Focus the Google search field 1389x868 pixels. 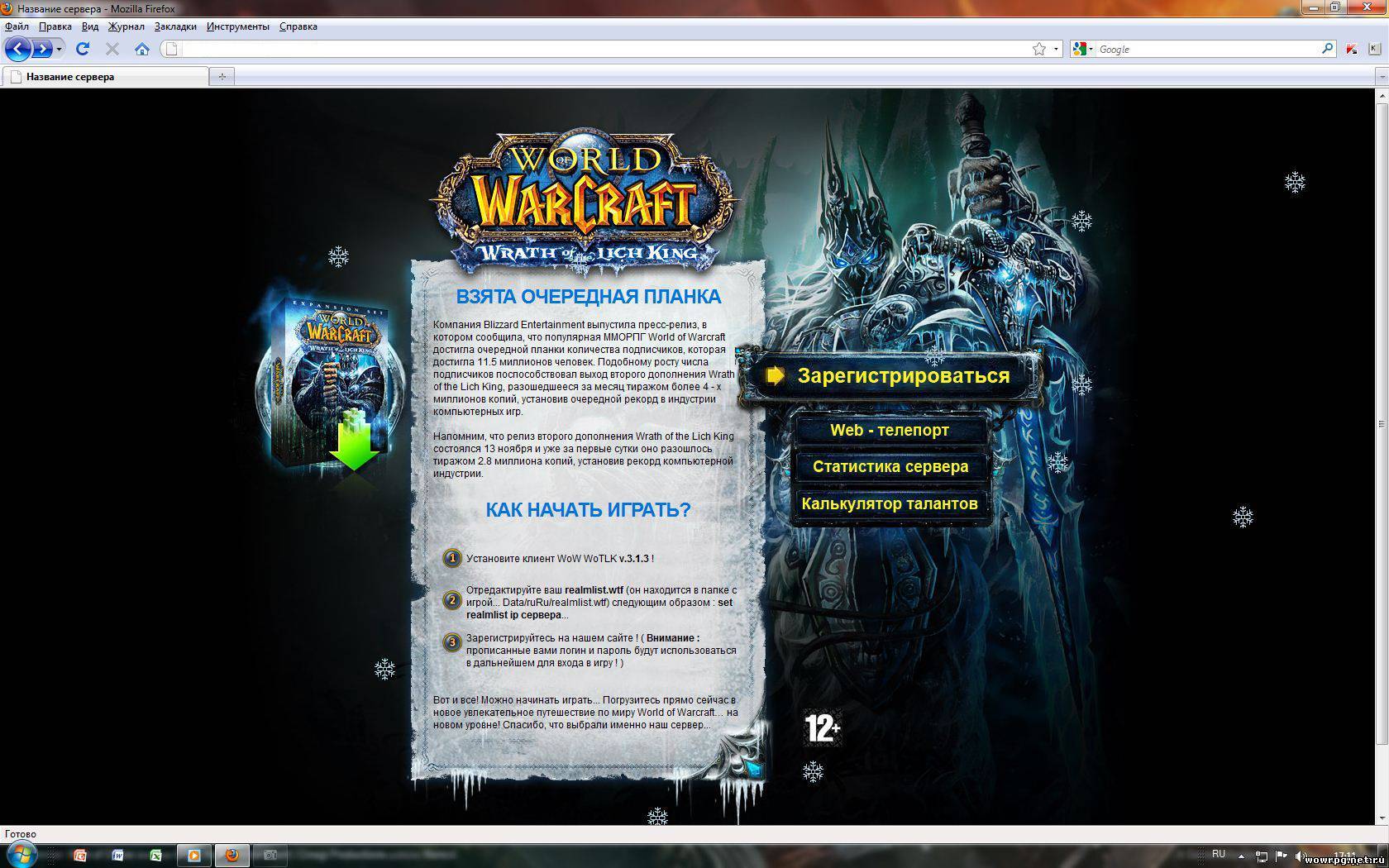pyautogui.click(x=1207, y=49)
